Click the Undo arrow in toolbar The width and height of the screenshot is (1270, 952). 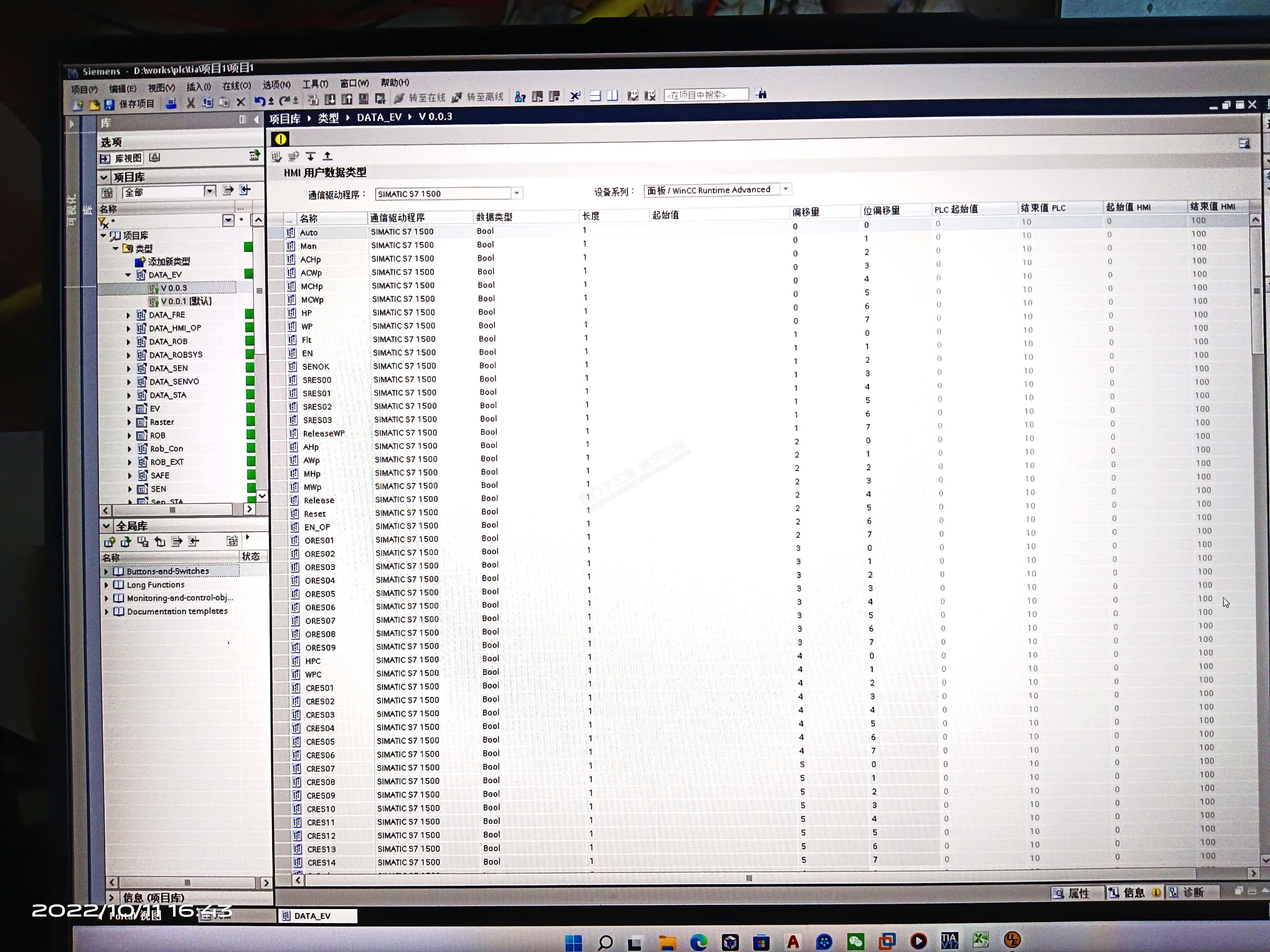pyautogui.click(x=260, y=101)
